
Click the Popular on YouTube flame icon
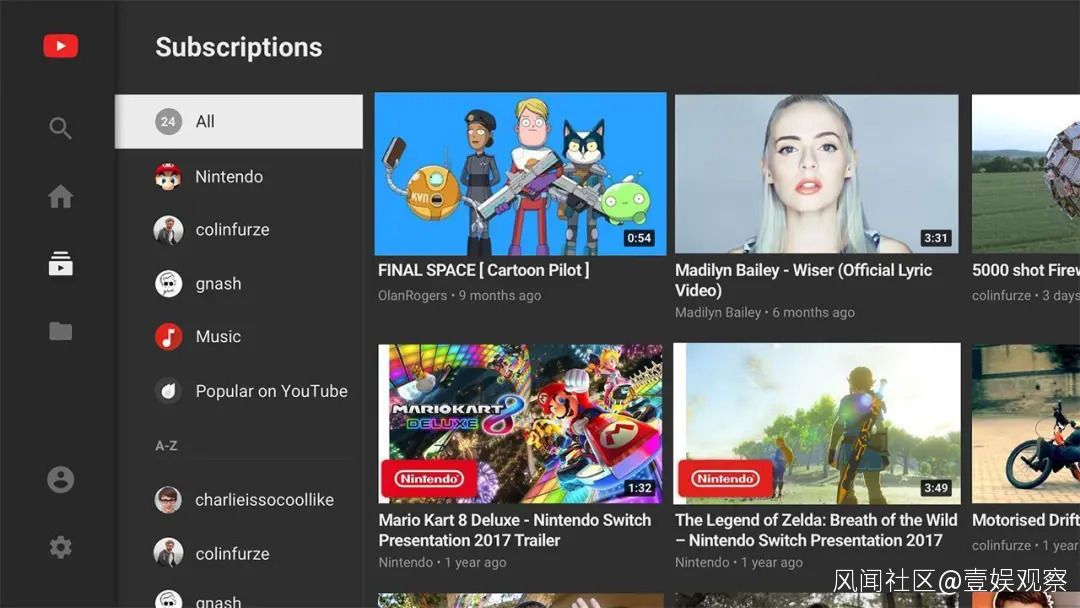click(168, 391)
